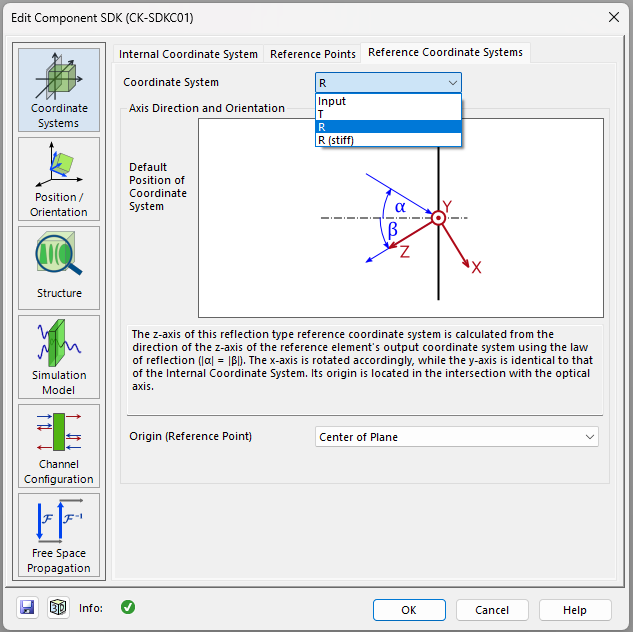The width and height of the screenshot is (633, 632).
Task: Choose R (stiff) from the dropdown list
Action: point(388,140)
